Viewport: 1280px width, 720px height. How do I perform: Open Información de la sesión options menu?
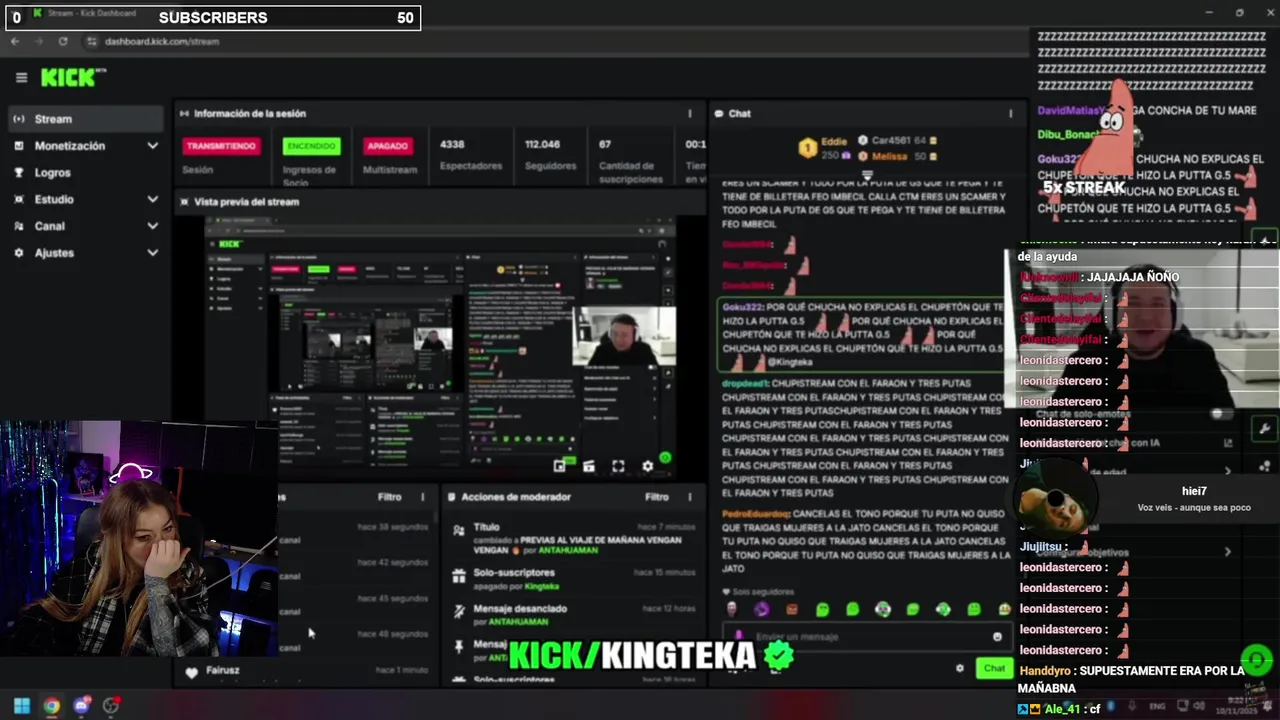(x=689, y=113)
